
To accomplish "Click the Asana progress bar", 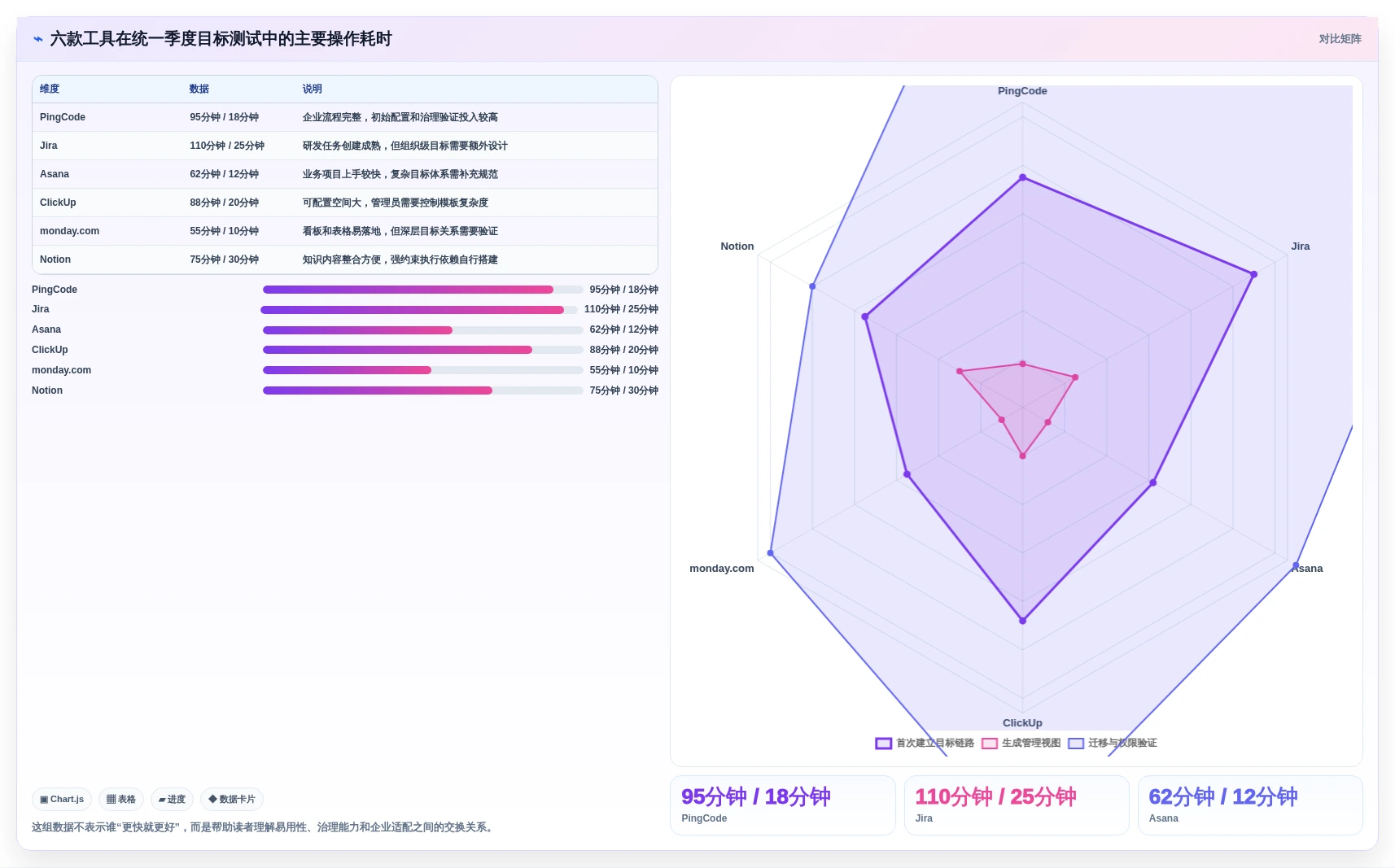I will [x=422, y=330].
